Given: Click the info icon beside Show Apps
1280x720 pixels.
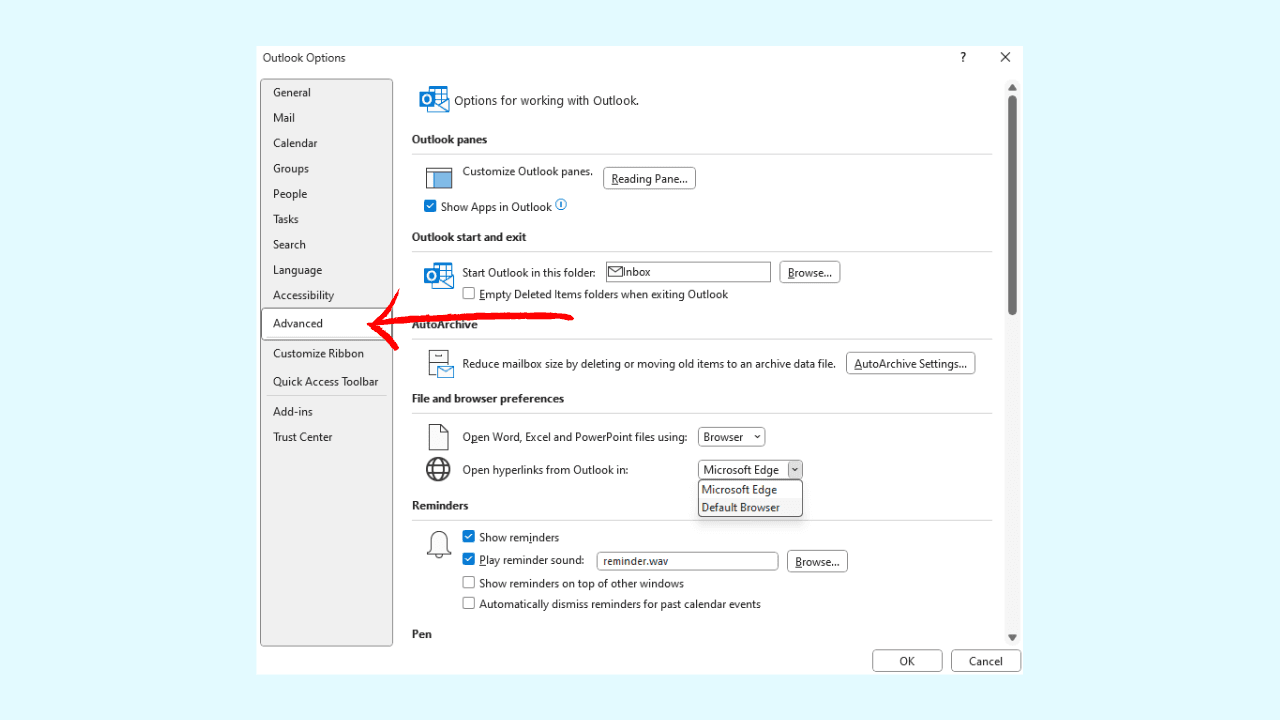Looking at the screenshot, I should (561, 205).
